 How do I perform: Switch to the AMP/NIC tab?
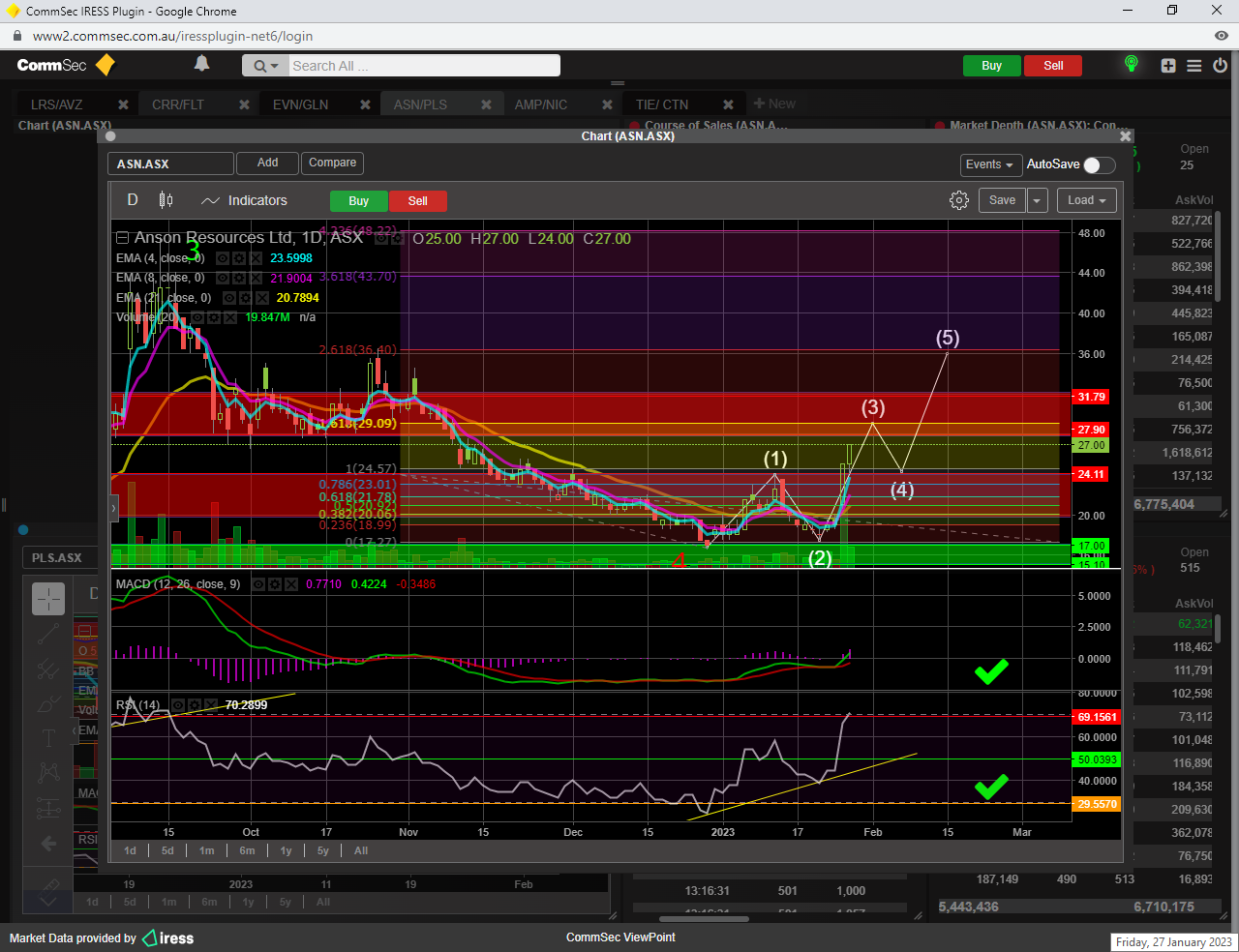click(x=541, y=104)
